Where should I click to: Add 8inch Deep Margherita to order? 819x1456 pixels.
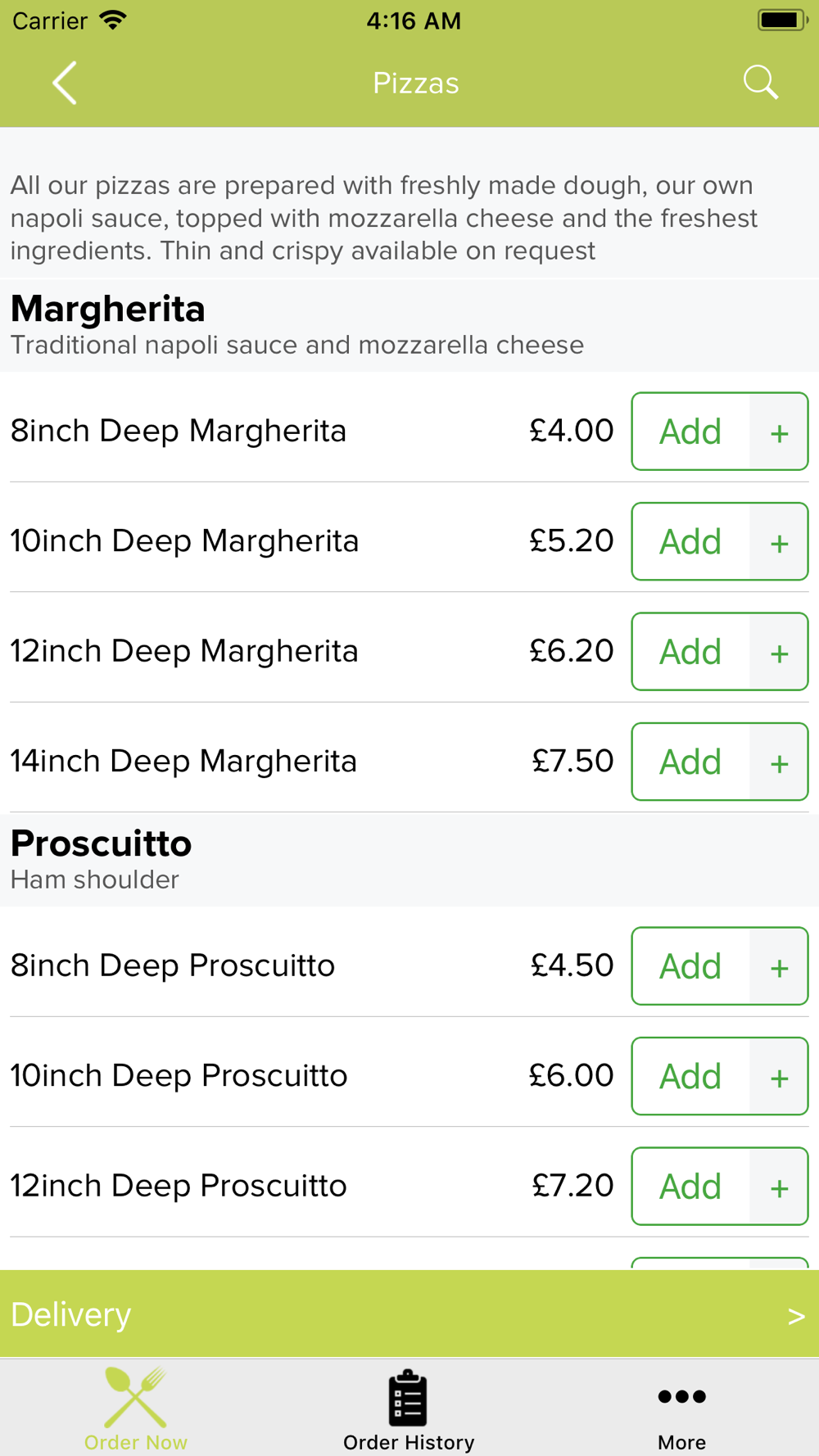coord(690,432)
